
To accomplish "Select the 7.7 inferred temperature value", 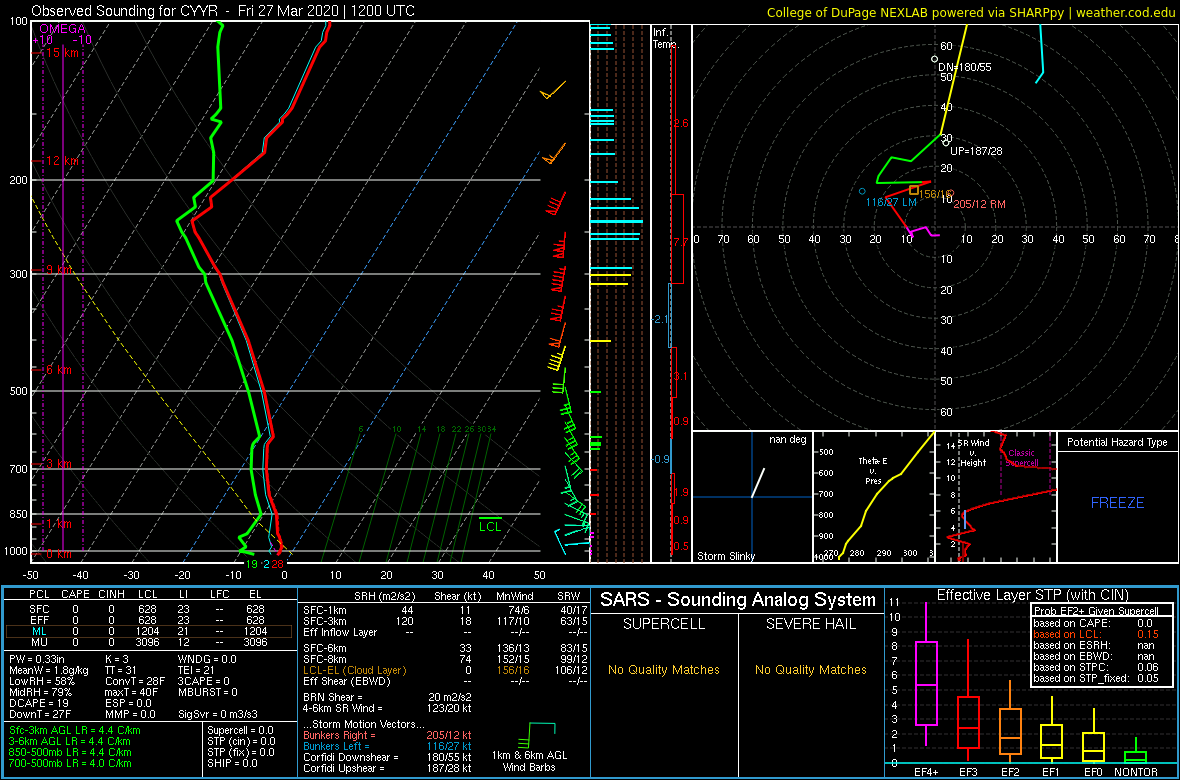I will point(680,242).
